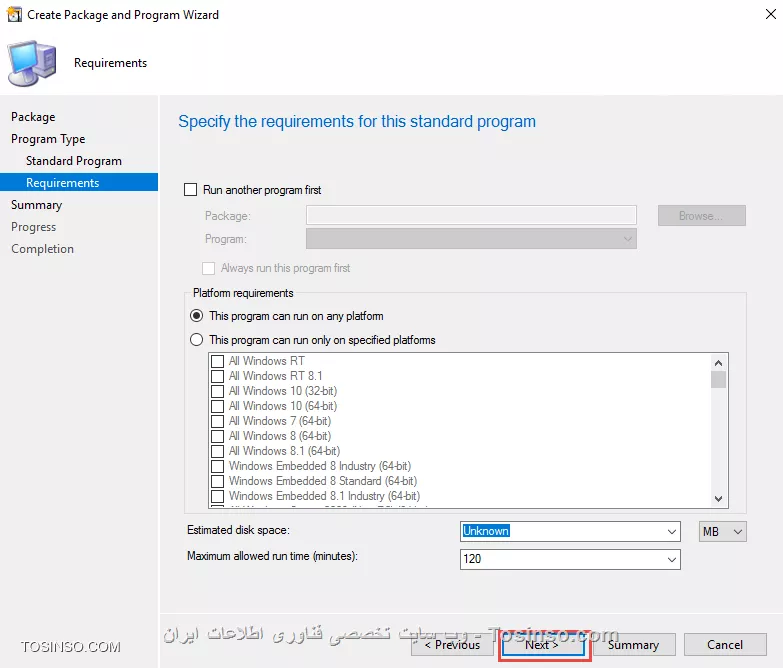The height and width of the screenshot is (668, 783).
Task: Check All Windows 8.1 (64-bit)
Action: (217, 451)
